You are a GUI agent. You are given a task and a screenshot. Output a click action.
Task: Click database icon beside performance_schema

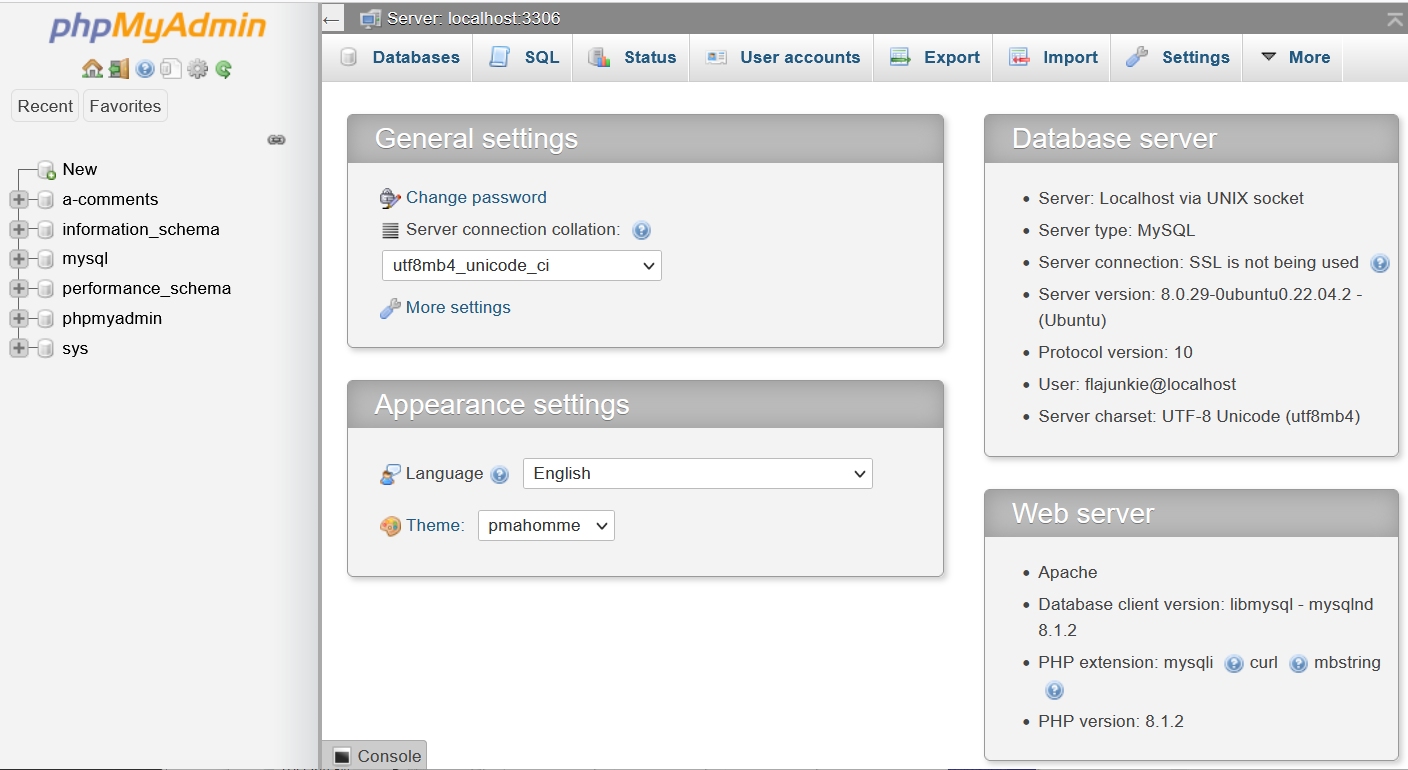45,289
